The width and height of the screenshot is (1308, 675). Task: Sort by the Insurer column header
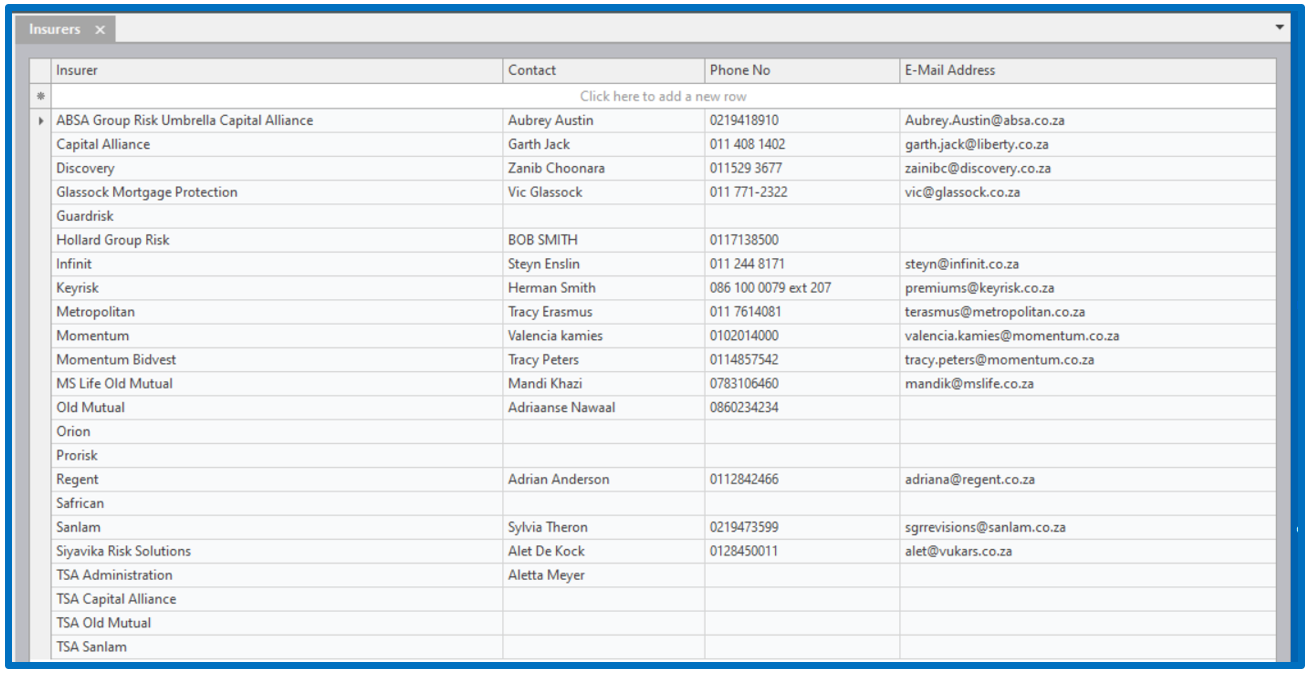pos(277,70)
